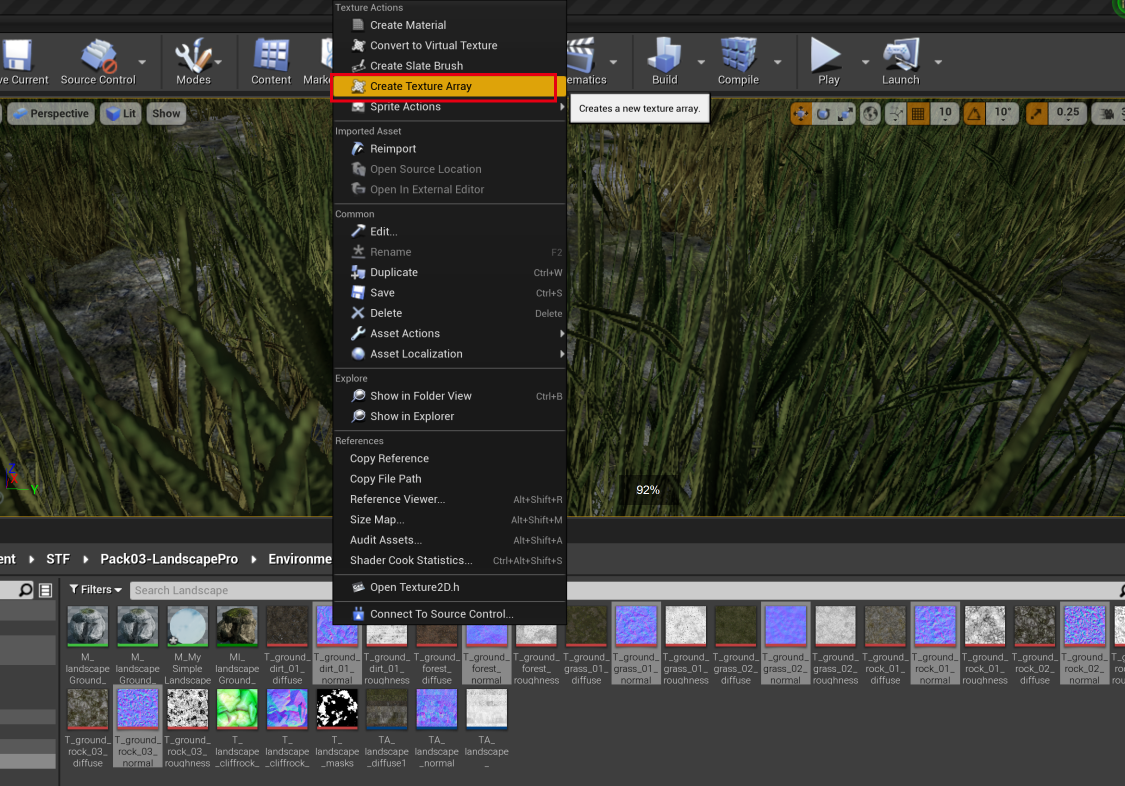Open the Show viewport flags menu
Image resolution: width=1125 pixels, height=786 pixels.
pos(166,113)
